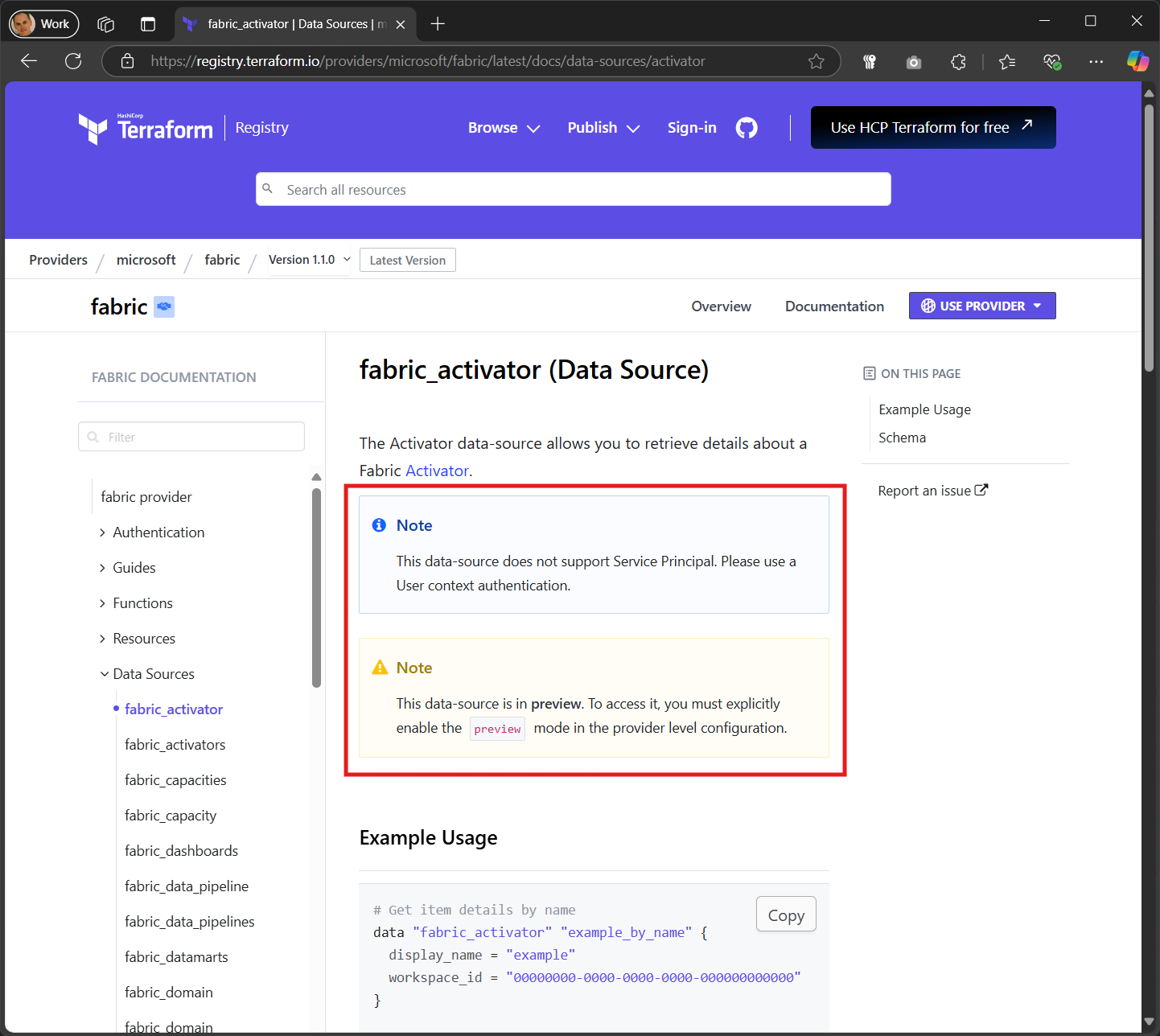Open GitHub sign-in via the GitHub icon
1160x1036 pixels.
pyautogui.click(x=746, y=127)
